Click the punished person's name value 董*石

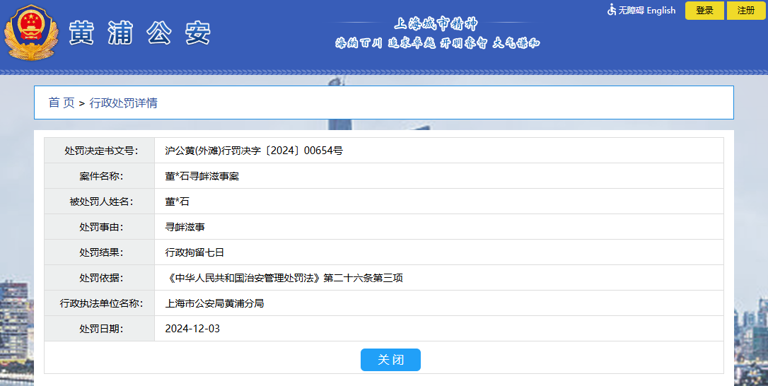177,202
